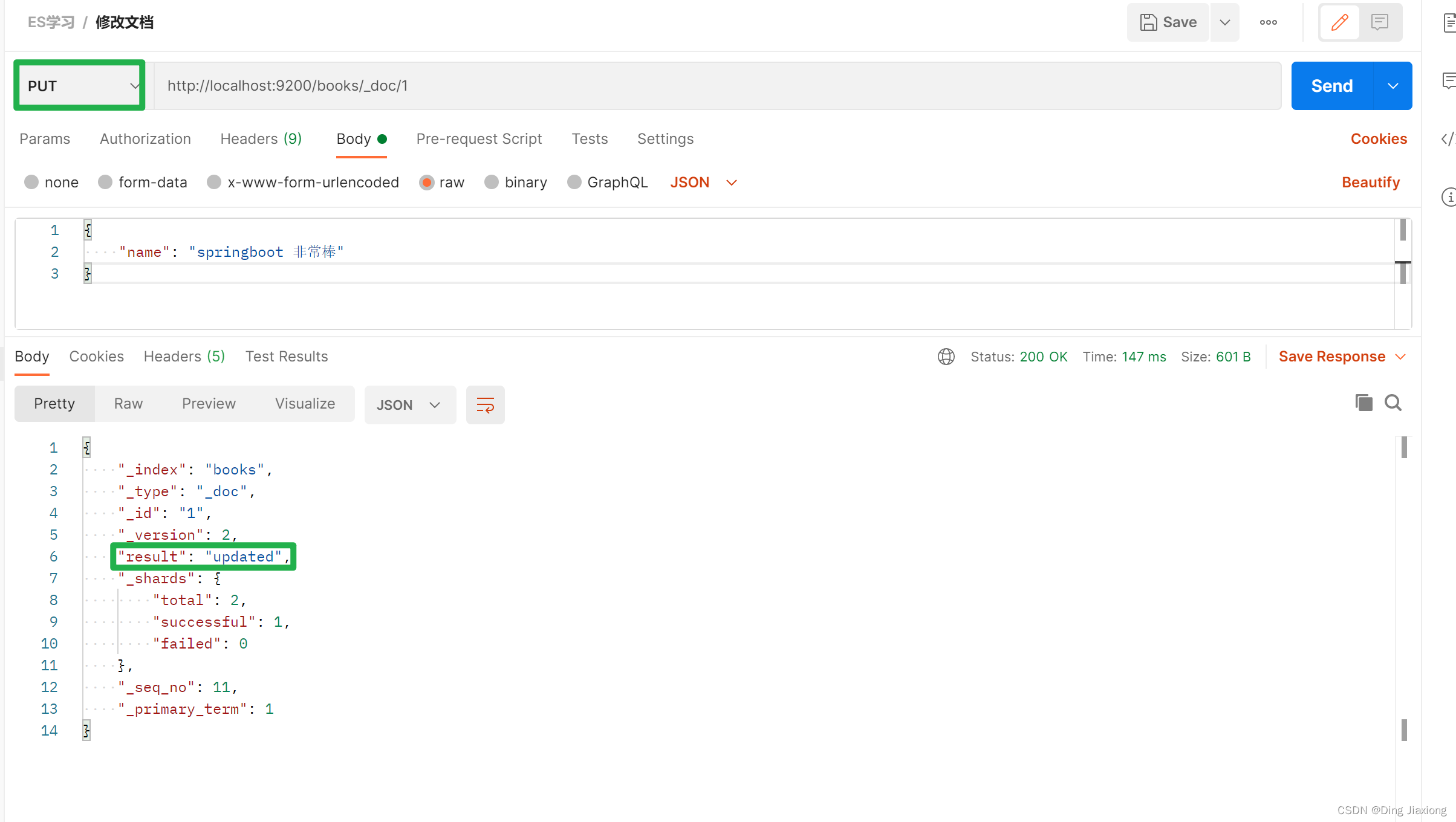Click the Cookies link

1379,139
